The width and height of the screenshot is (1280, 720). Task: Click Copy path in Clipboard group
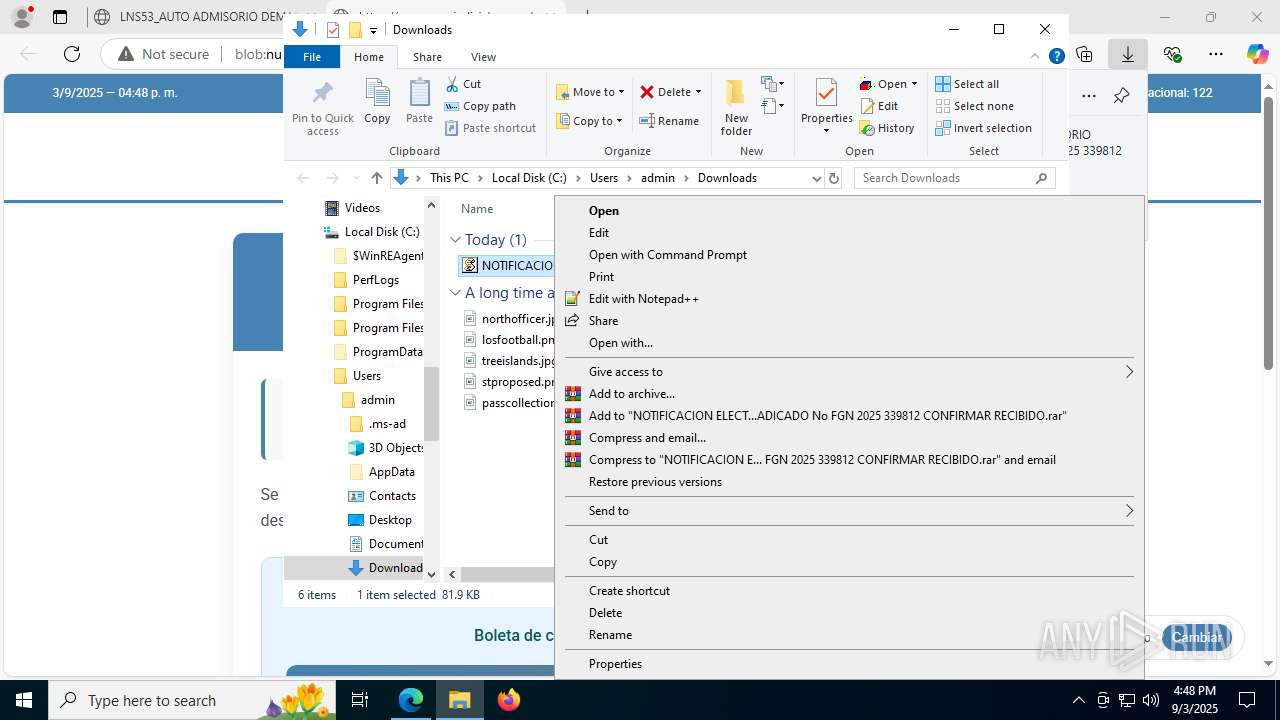[480, 106]
